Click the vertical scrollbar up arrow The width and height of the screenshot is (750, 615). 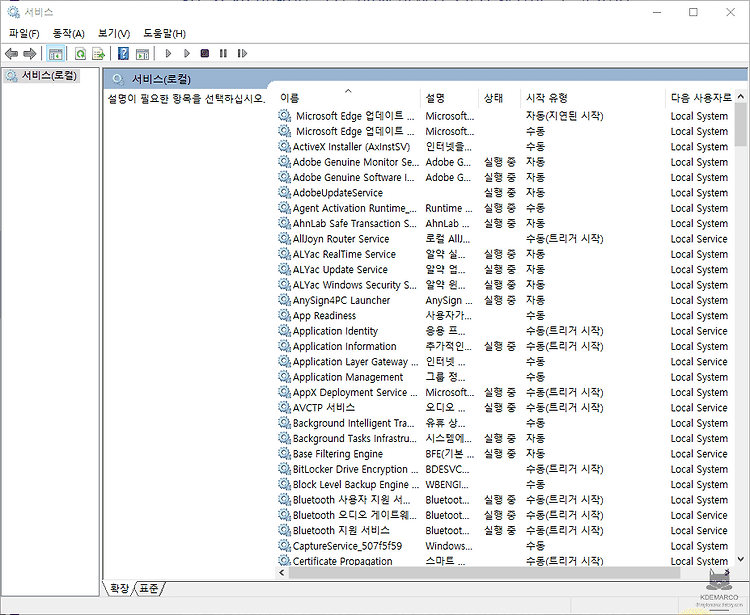click(x=741, y=97)
